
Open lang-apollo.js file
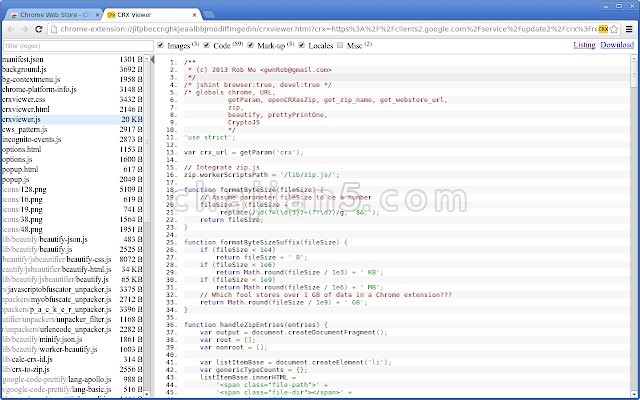(x=72, y=380)
